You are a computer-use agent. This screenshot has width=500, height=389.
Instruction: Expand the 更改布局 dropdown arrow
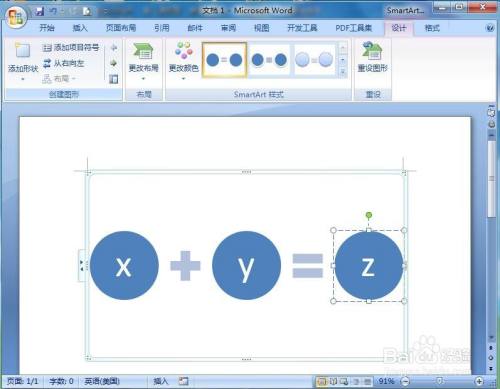click(143, 79)
